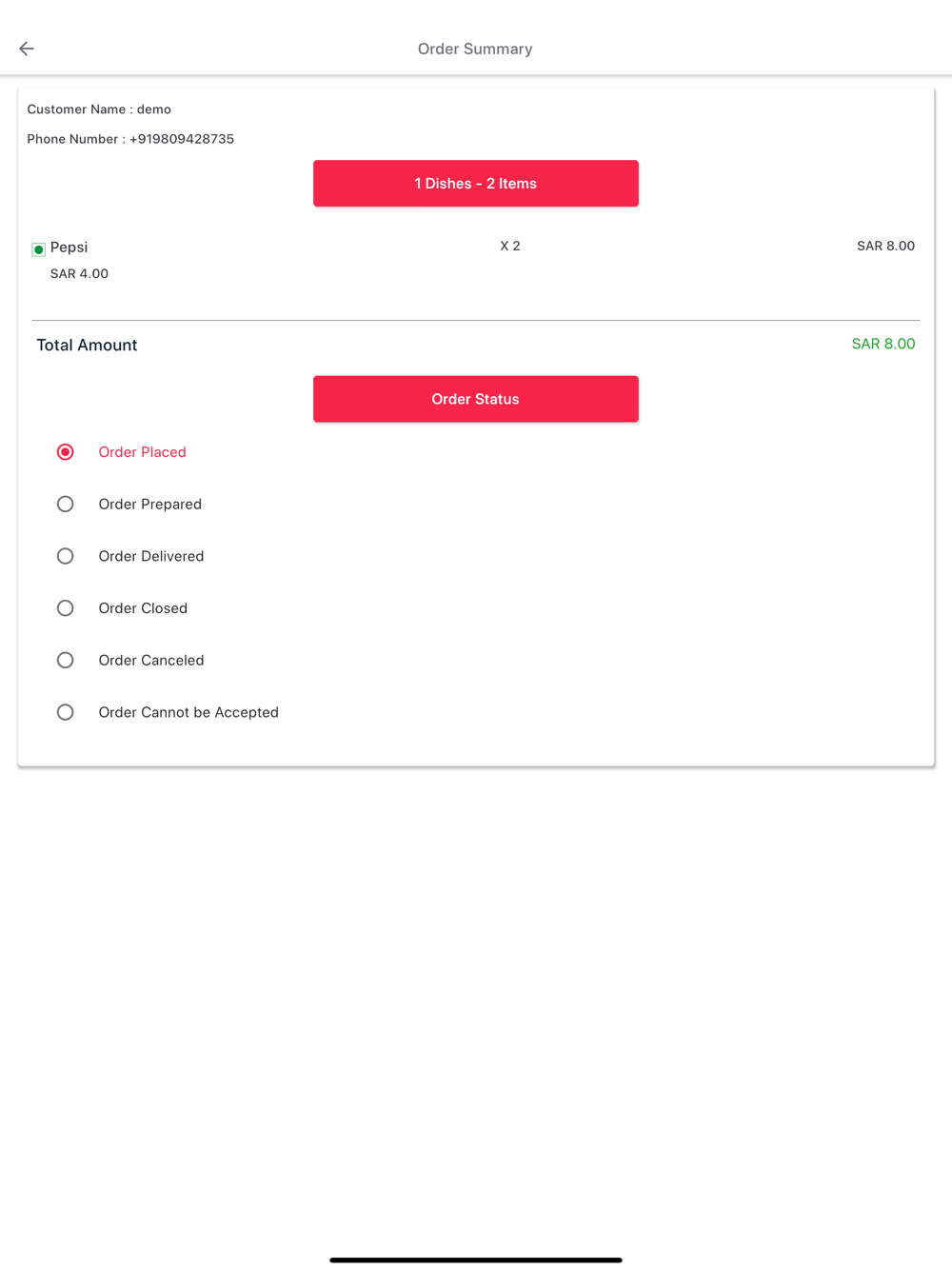The image size is (952, 1270).
Task: Click the Customer Name demo line
Action: point(99,109)
